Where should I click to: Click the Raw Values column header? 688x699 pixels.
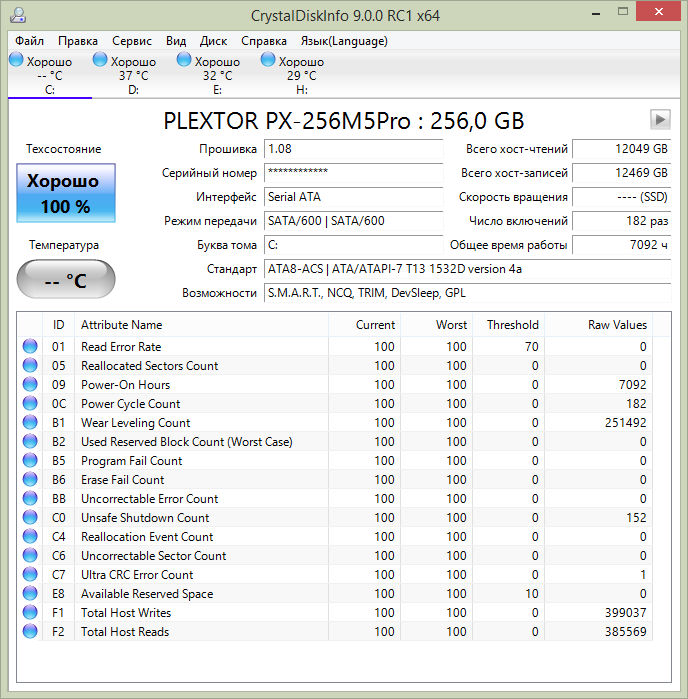tap(598, 325)
